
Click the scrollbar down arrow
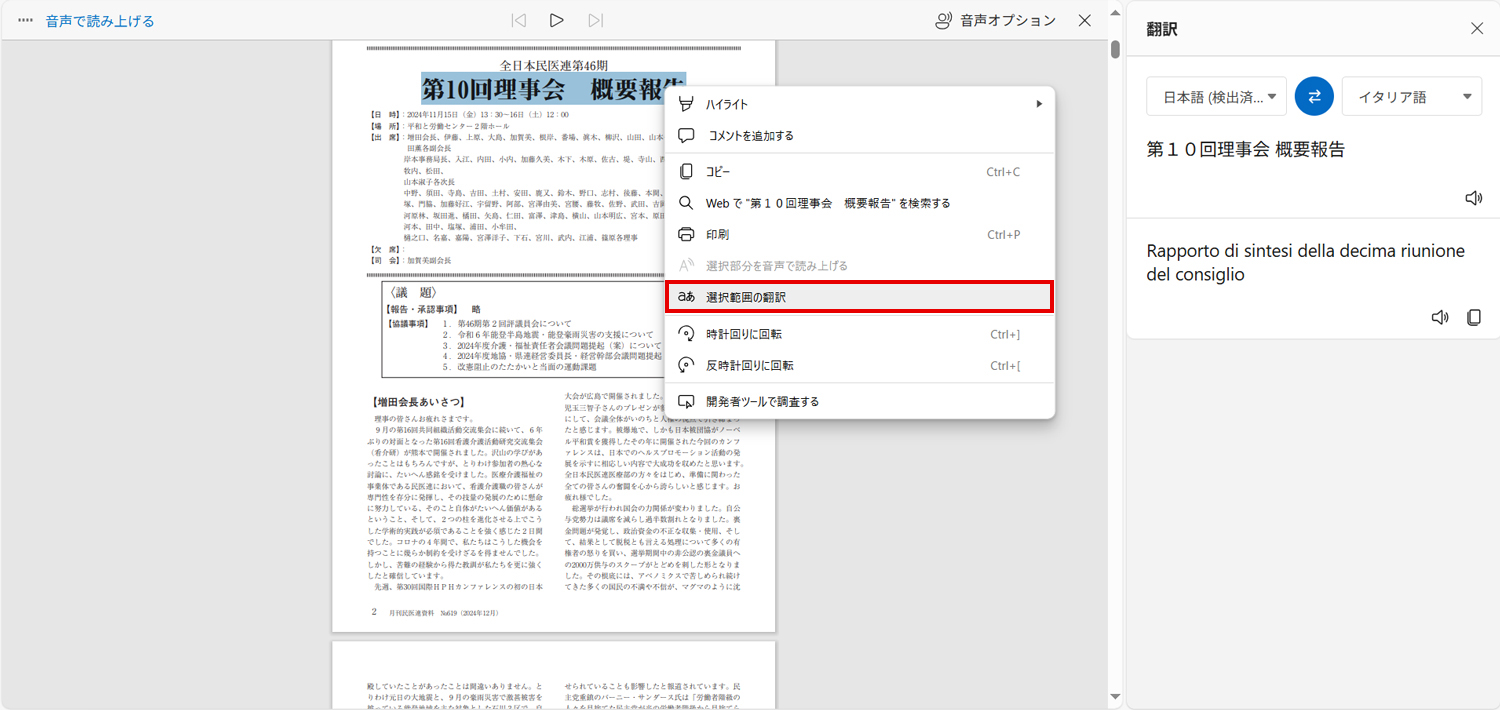coord(1115,697)
